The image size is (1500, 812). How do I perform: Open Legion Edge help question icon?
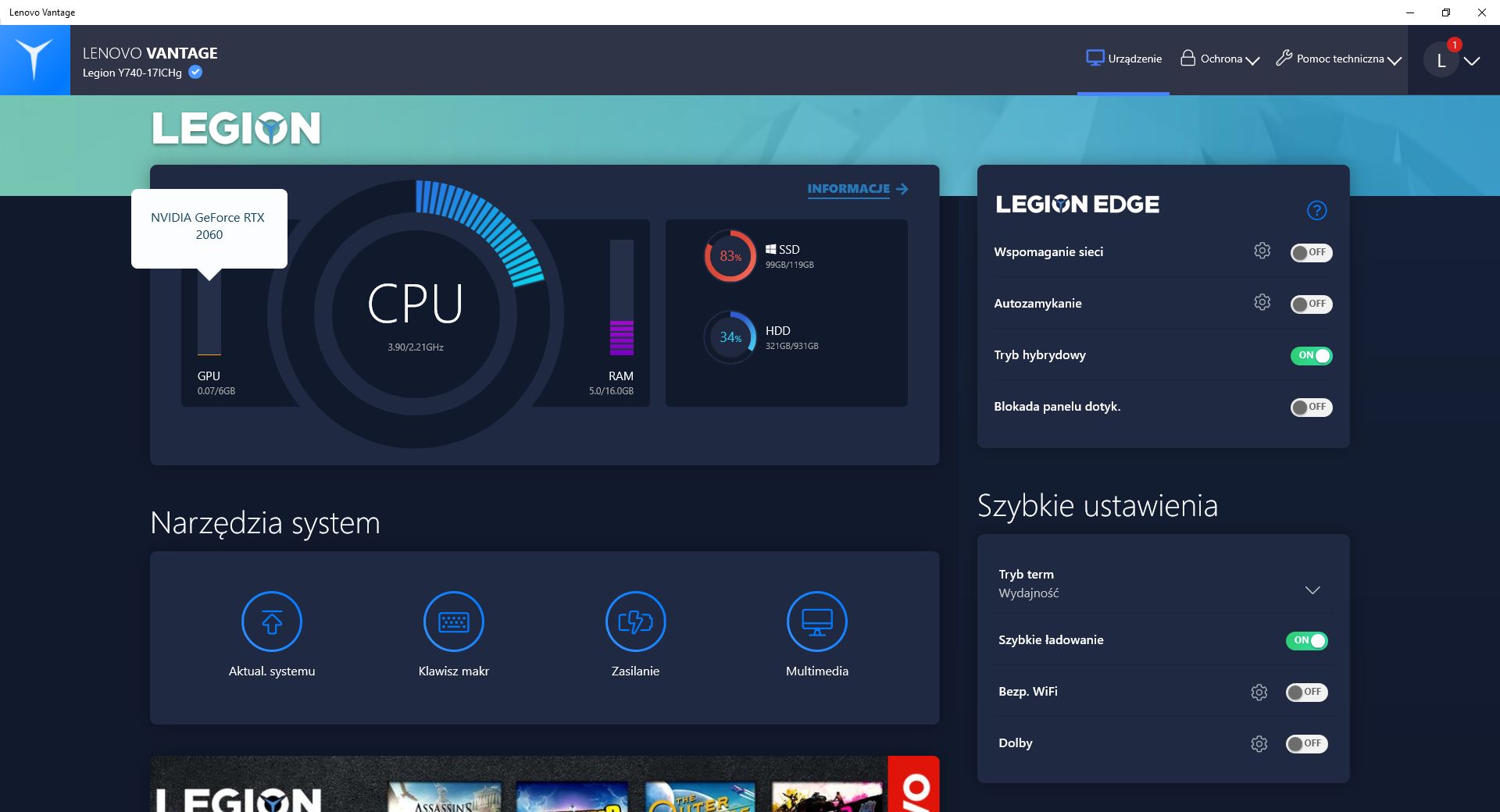(x=1316, y=210)
